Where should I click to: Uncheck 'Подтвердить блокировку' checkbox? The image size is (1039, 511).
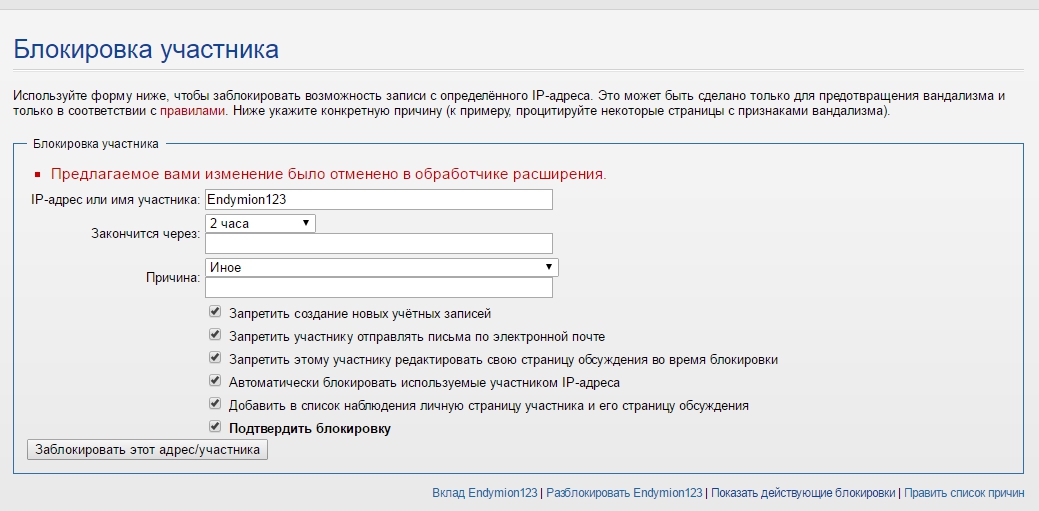click(215, 427)
